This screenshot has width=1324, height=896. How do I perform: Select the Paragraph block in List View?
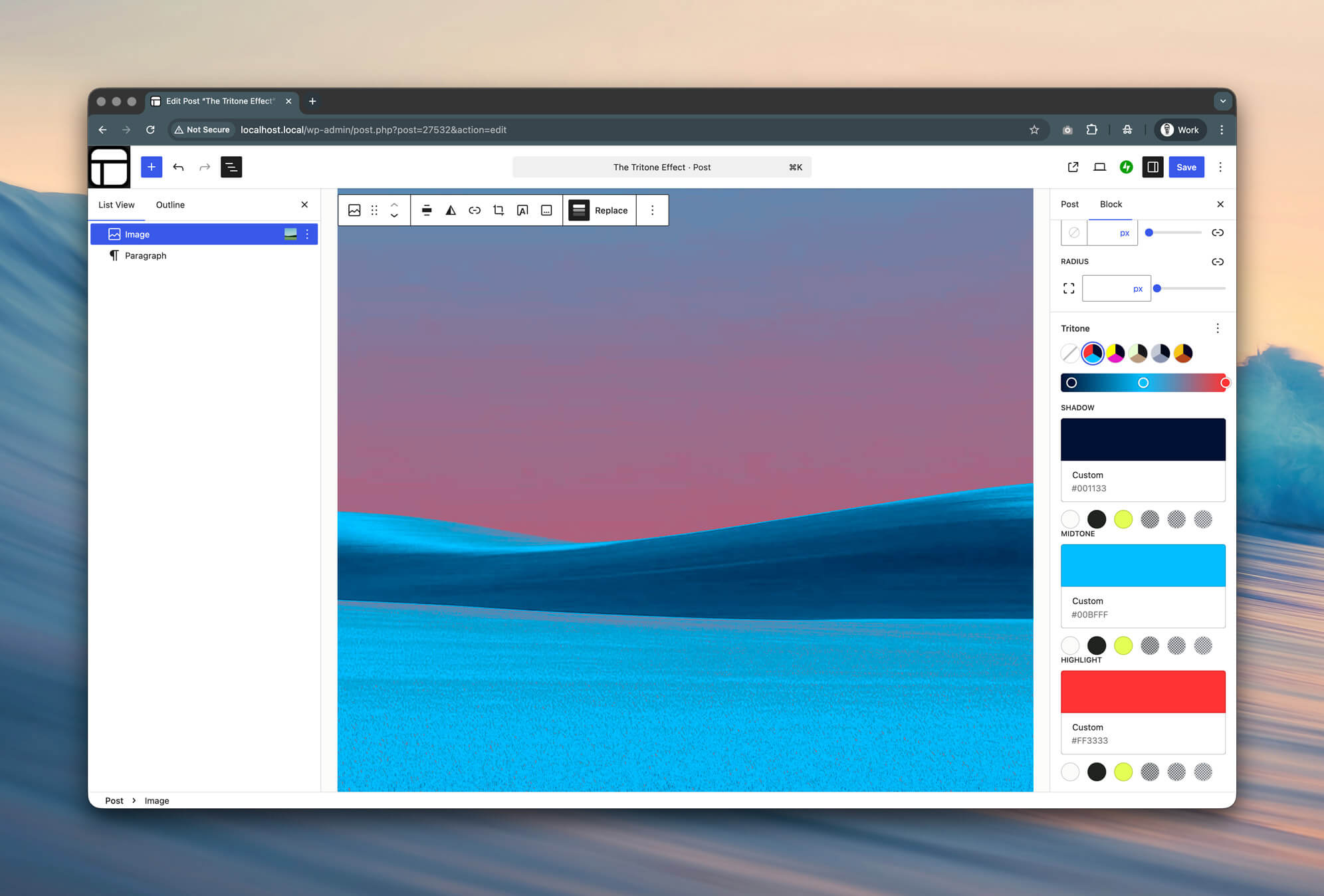point(146,255)
